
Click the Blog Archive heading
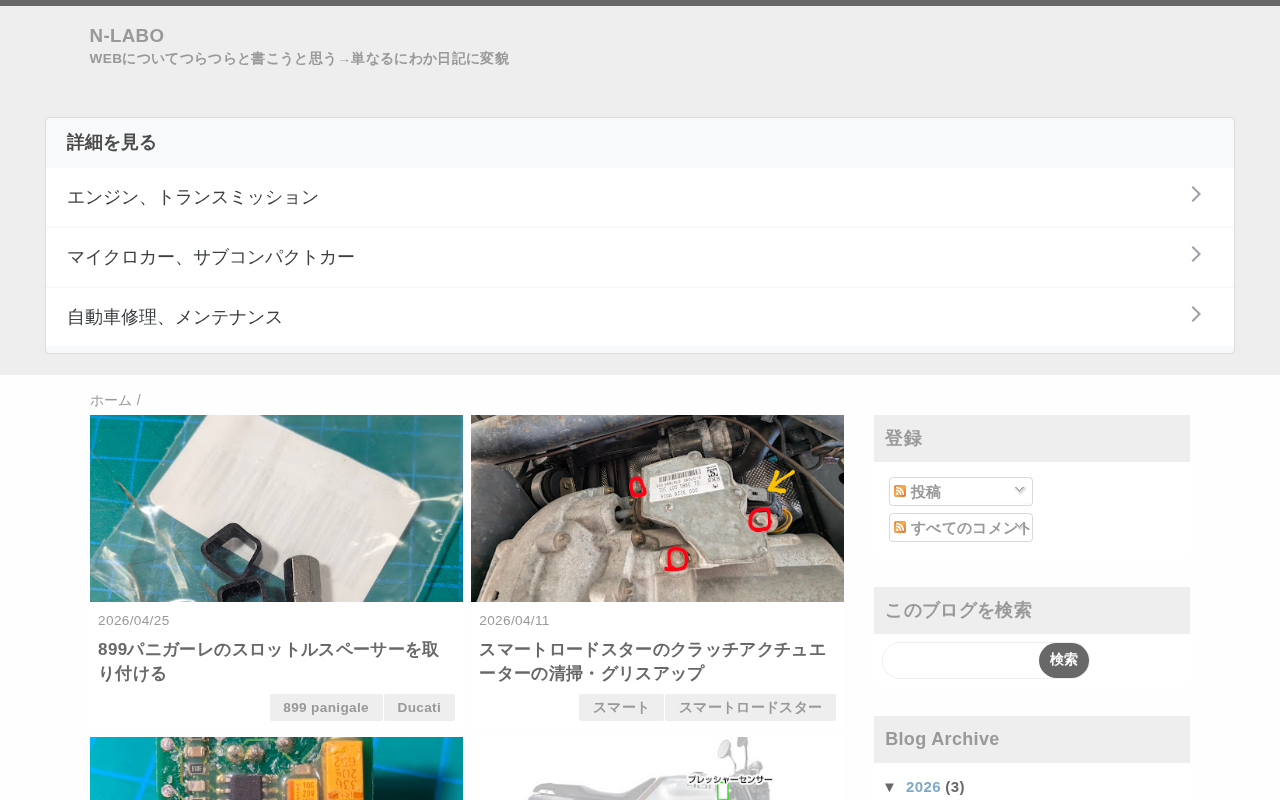click(942, 739)
